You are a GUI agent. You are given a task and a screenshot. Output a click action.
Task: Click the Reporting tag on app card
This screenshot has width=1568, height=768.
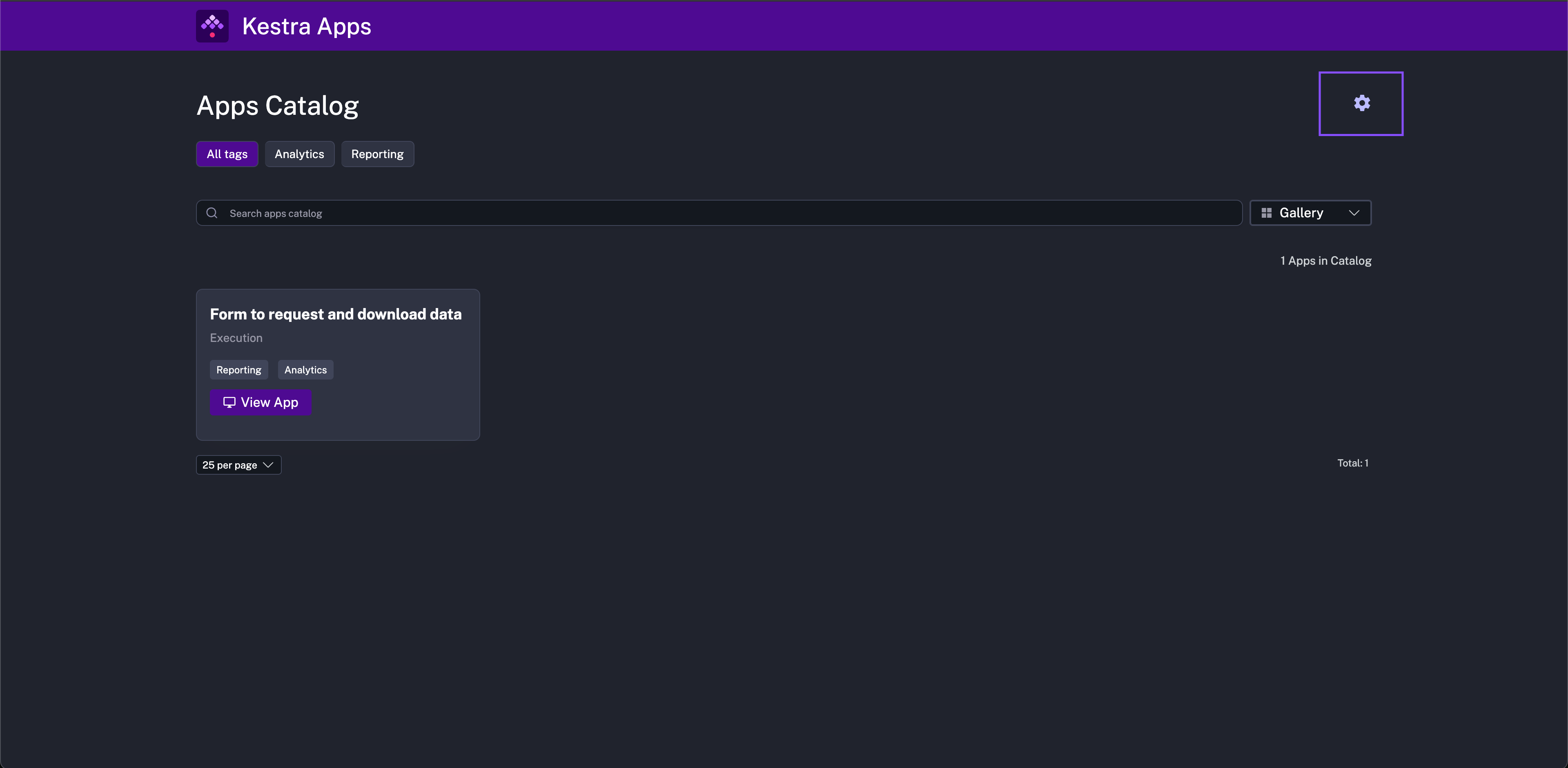pos(238,370)
